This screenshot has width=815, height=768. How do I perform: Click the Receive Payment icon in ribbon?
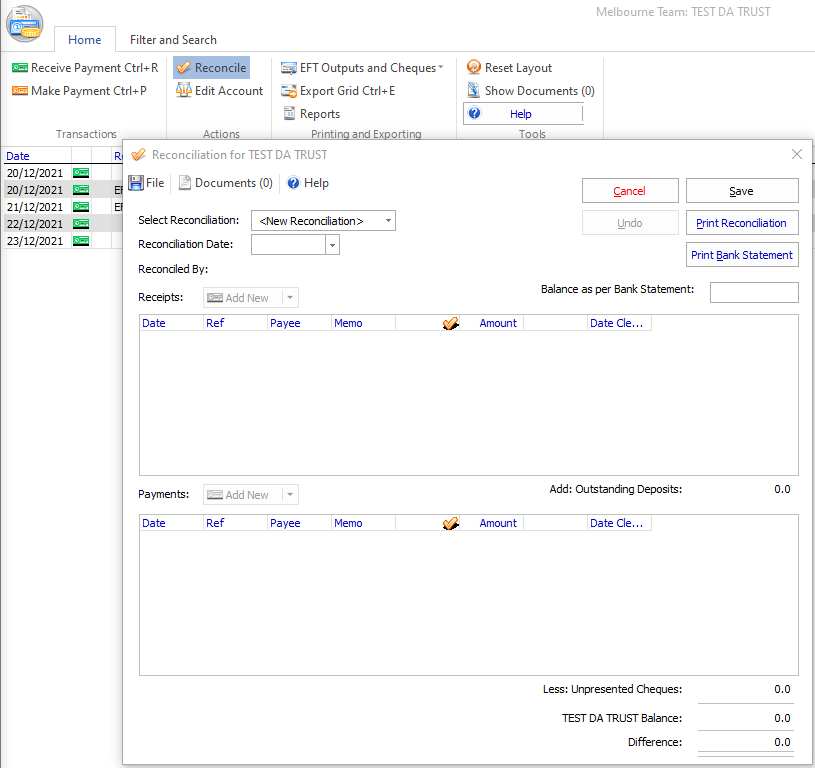click(x=20, y=68)
